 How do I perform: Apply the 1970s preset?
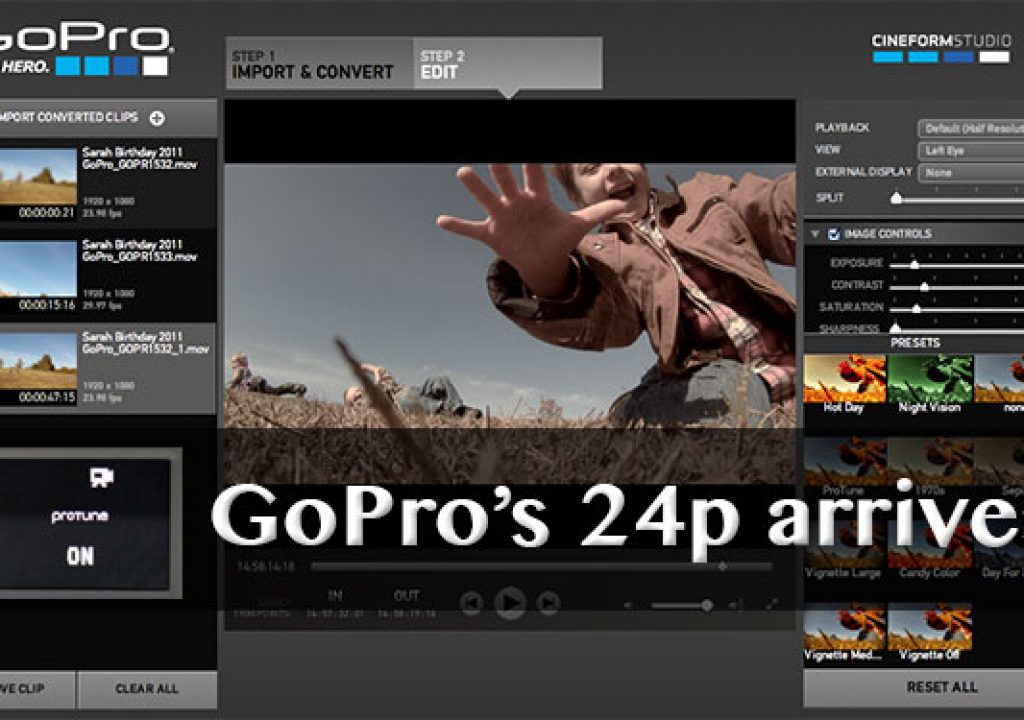(x=930, y=467)
